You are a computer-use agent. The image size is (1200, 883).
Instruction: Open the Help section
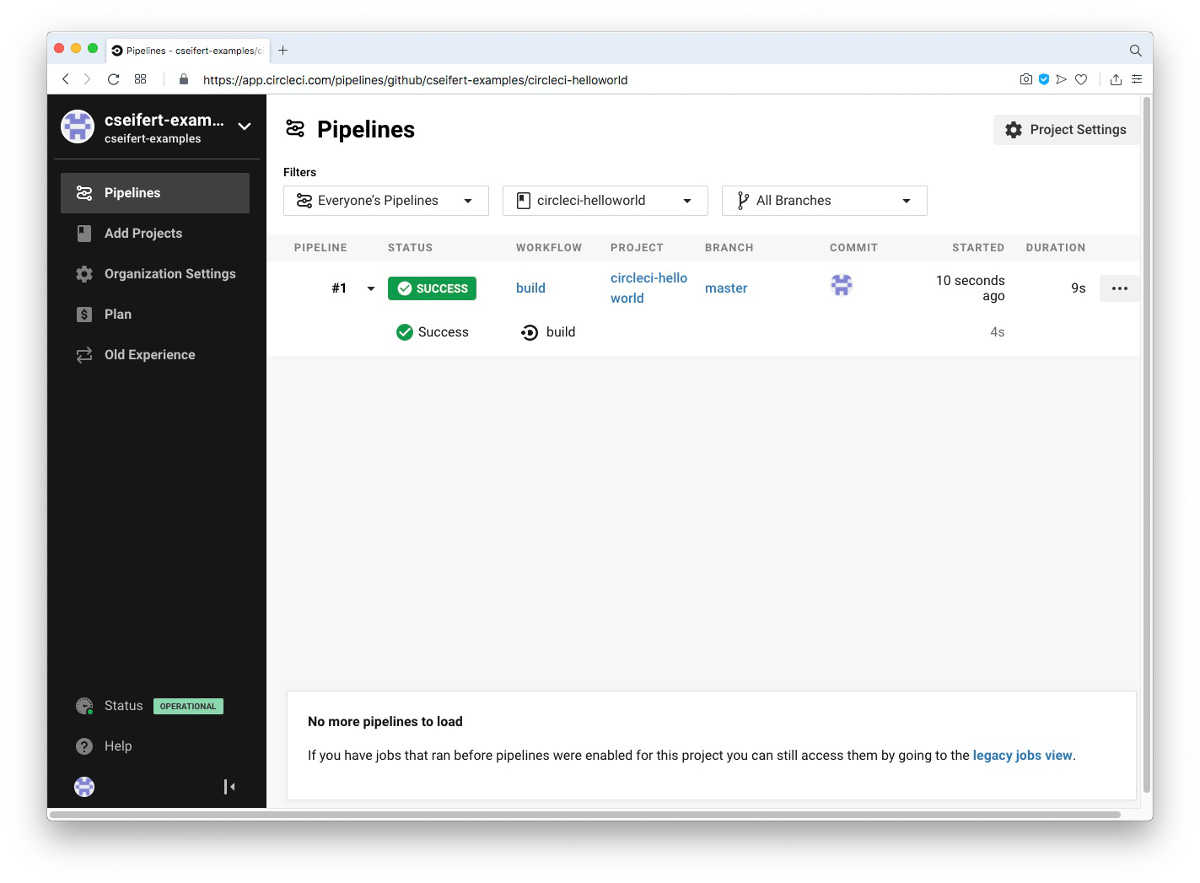(104, 746)
